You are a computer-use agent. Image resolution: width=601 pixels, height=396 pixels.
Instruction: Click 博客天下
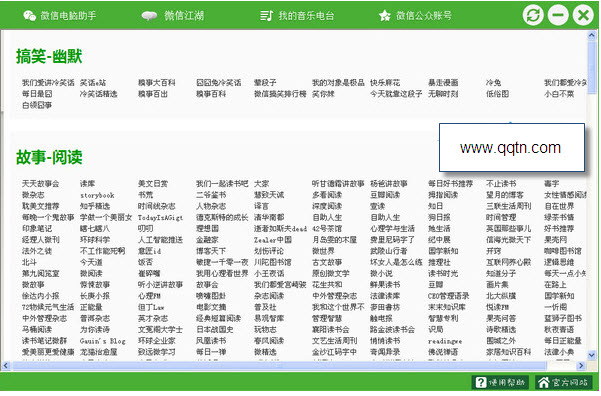(x=211, y=251)
